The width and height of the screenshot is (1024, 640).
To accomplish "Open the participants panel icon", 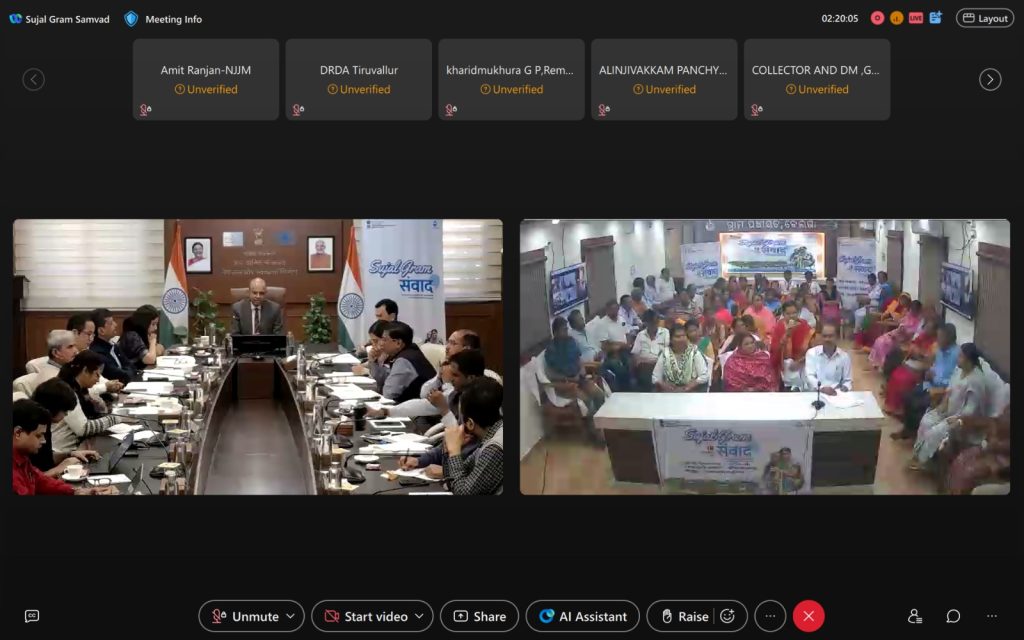I will (x=914, y=616).
